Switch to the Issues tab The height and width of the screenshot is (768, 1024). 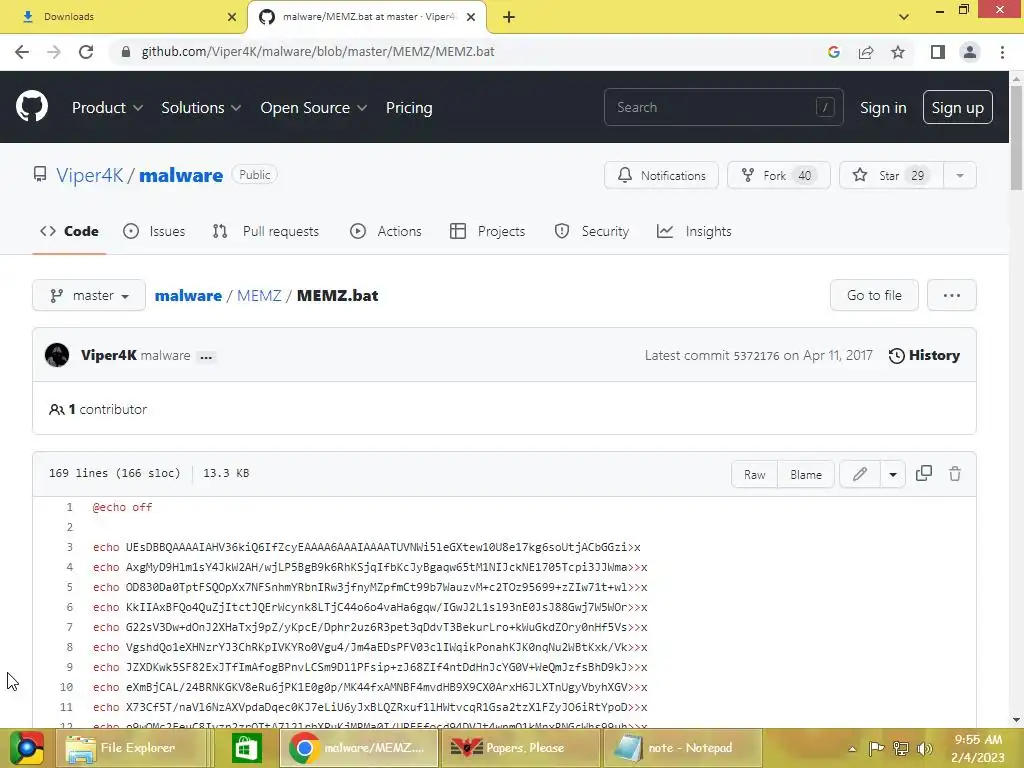[x=154, y=231]
